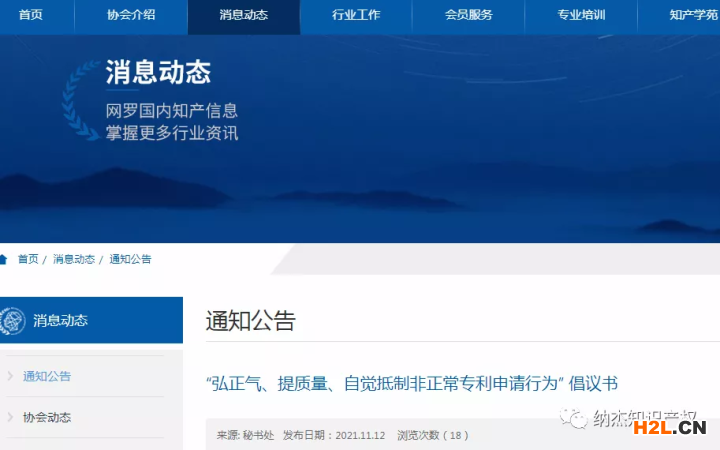Screen dimensions: 720x450
Task: Navigate to 专业培训 in the top menu
Action: (582, 15)
